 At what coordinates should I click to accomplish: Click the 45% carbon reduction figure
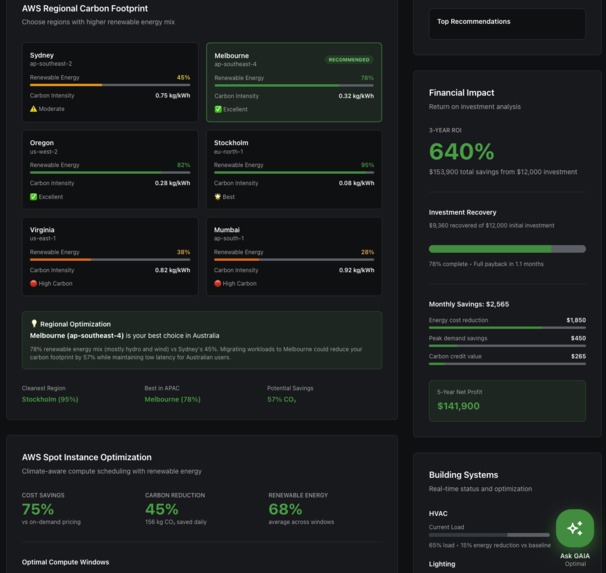[162, 509]
